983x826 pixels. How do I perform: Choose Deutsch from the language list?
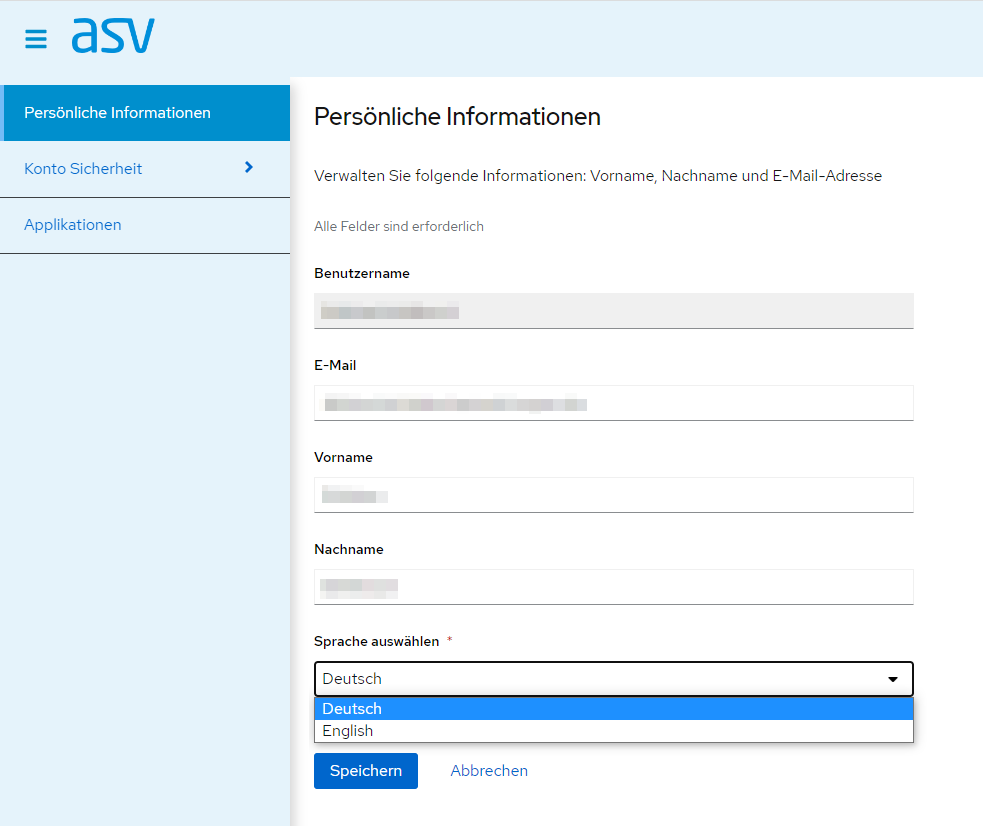[x=614, y=709]
